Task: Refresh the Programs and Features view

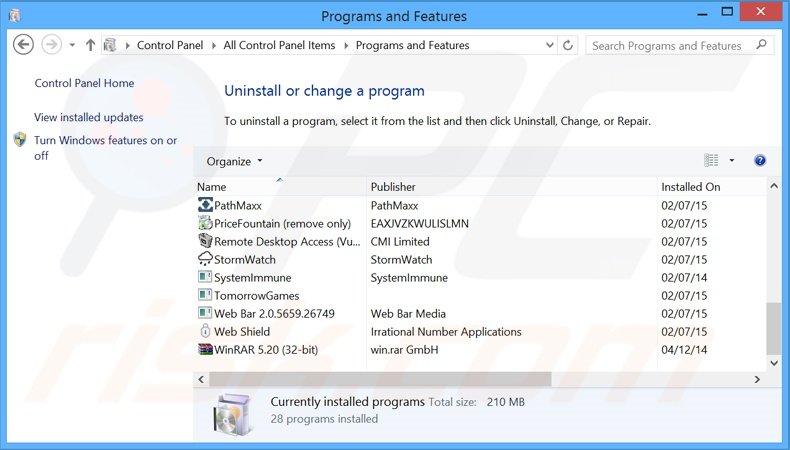Action: [x=568, y=45]
